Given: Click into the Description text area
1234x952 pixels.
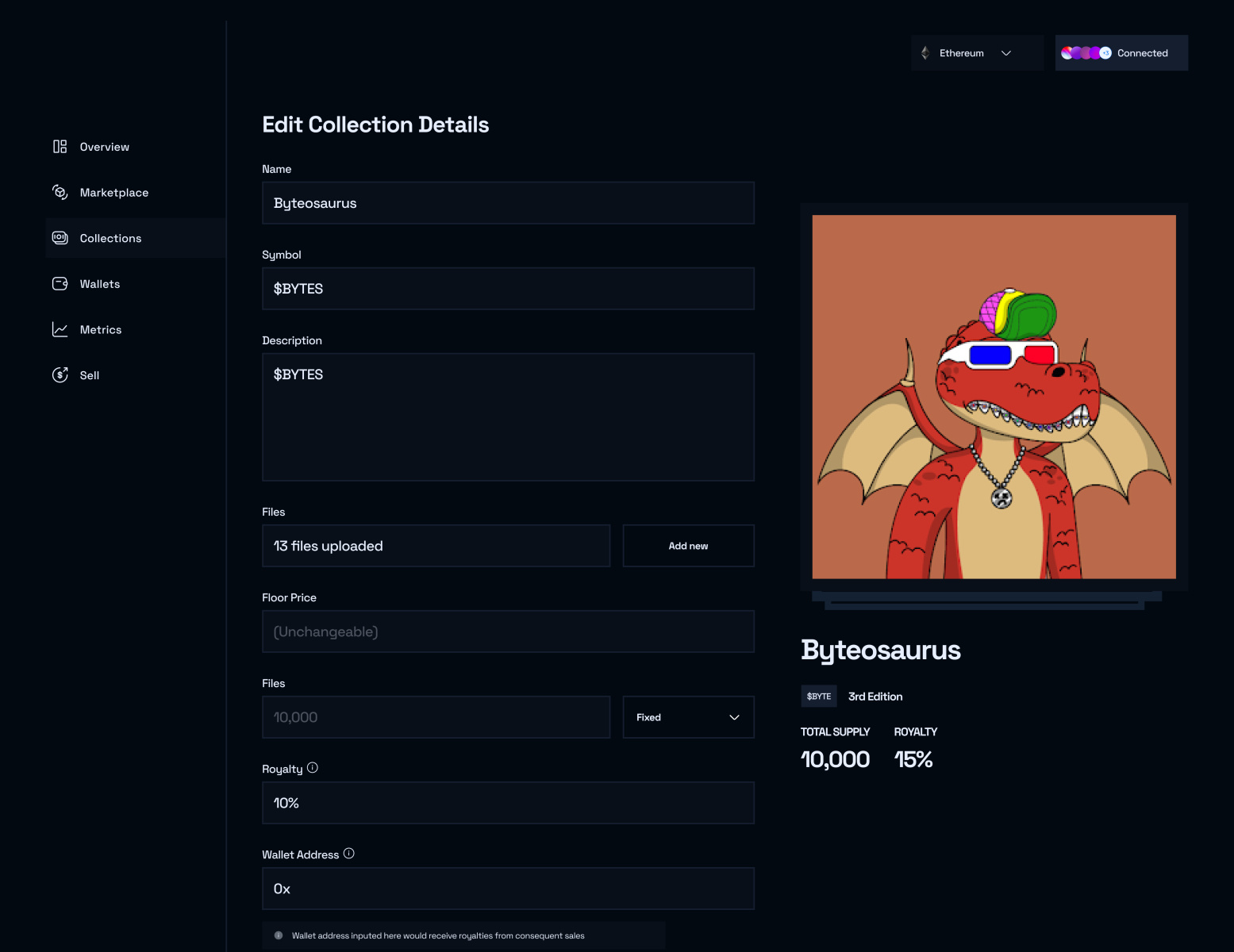Looking at the screenshot, I should (x=508, y=417).
